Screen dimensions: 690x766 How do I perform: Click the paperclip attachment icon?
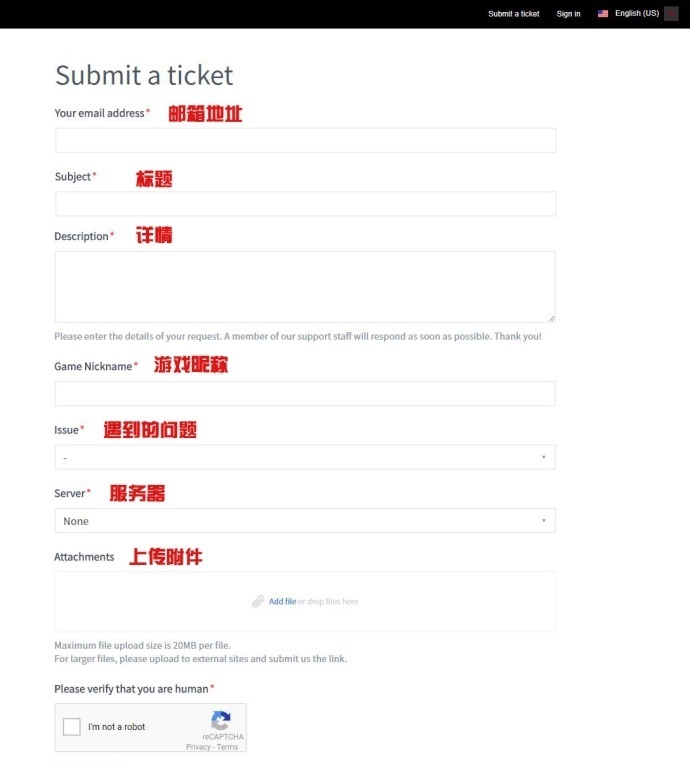coord(258,602)
